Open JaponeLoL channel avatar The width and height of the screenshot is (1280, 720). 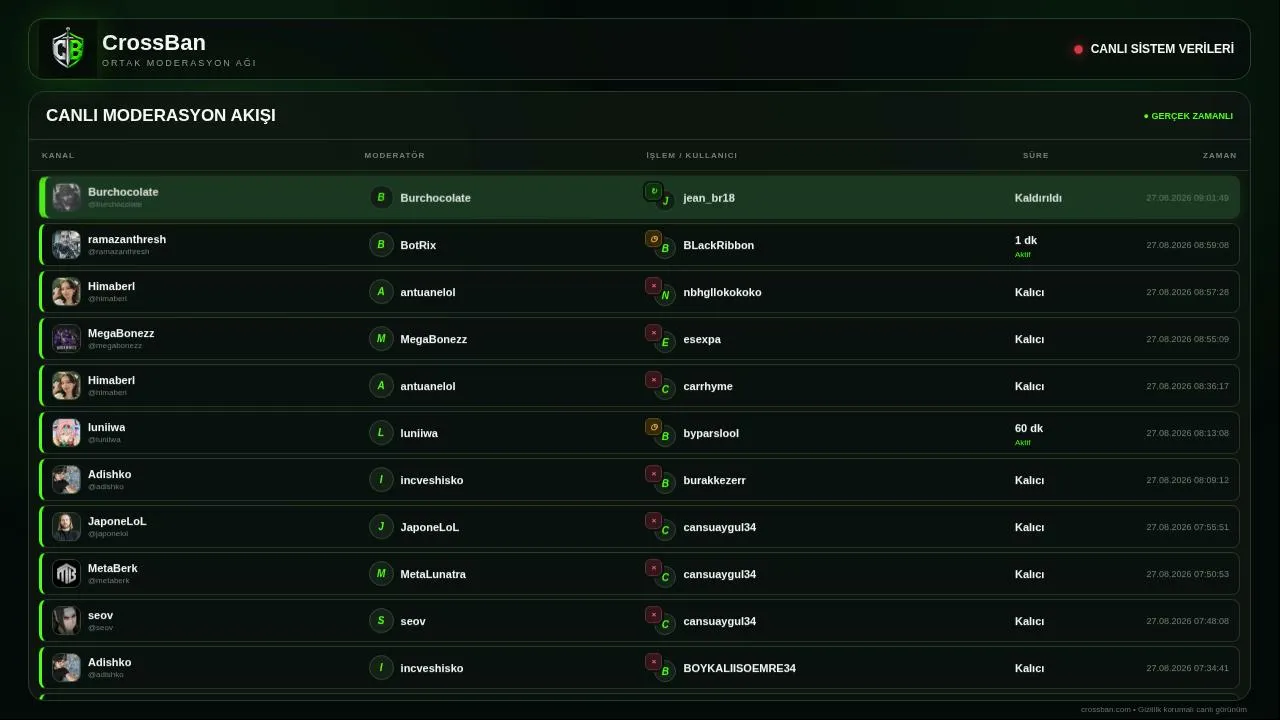66,527
